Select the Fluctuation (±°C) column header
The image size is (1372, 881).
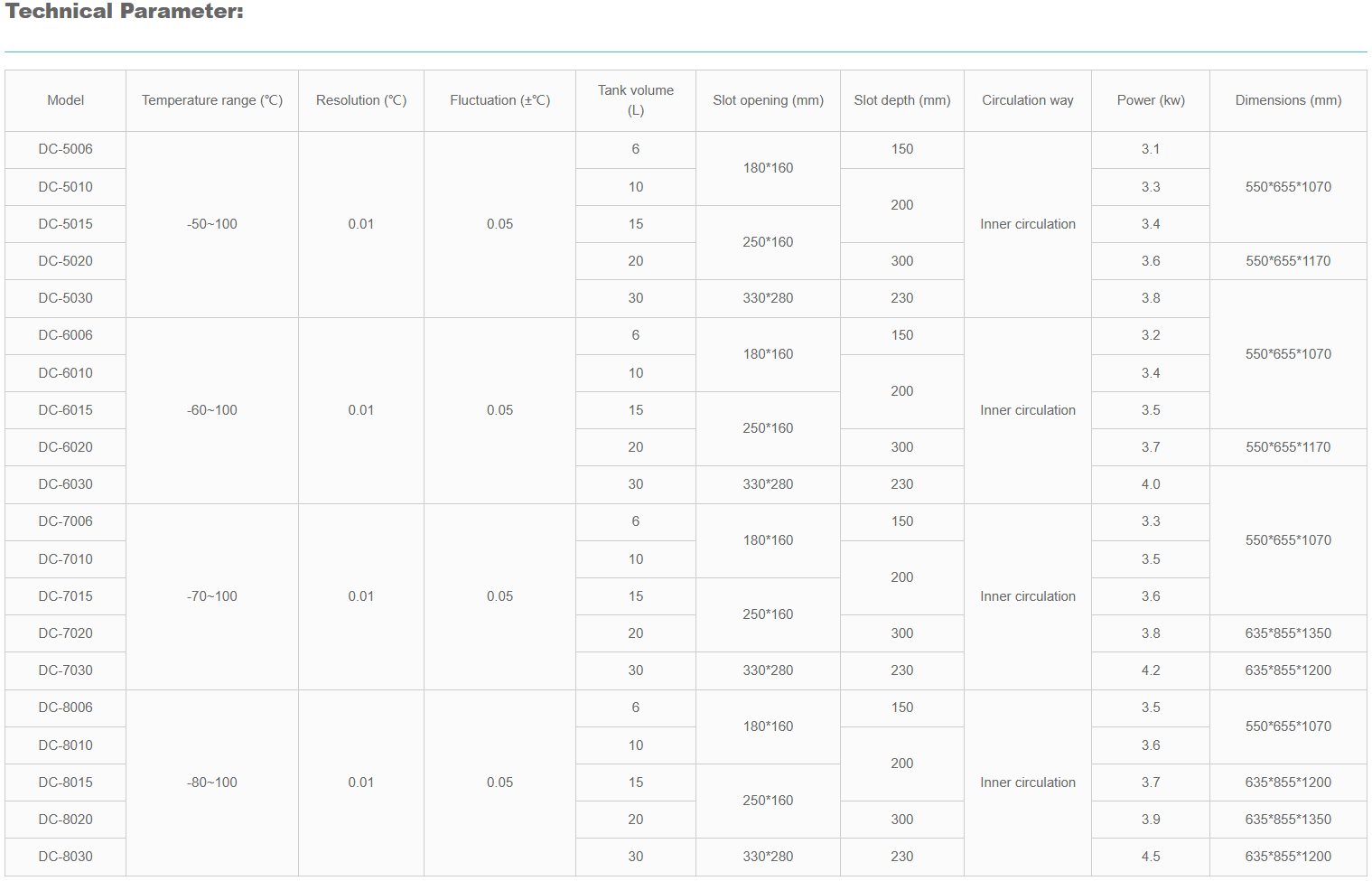(500, 100)
